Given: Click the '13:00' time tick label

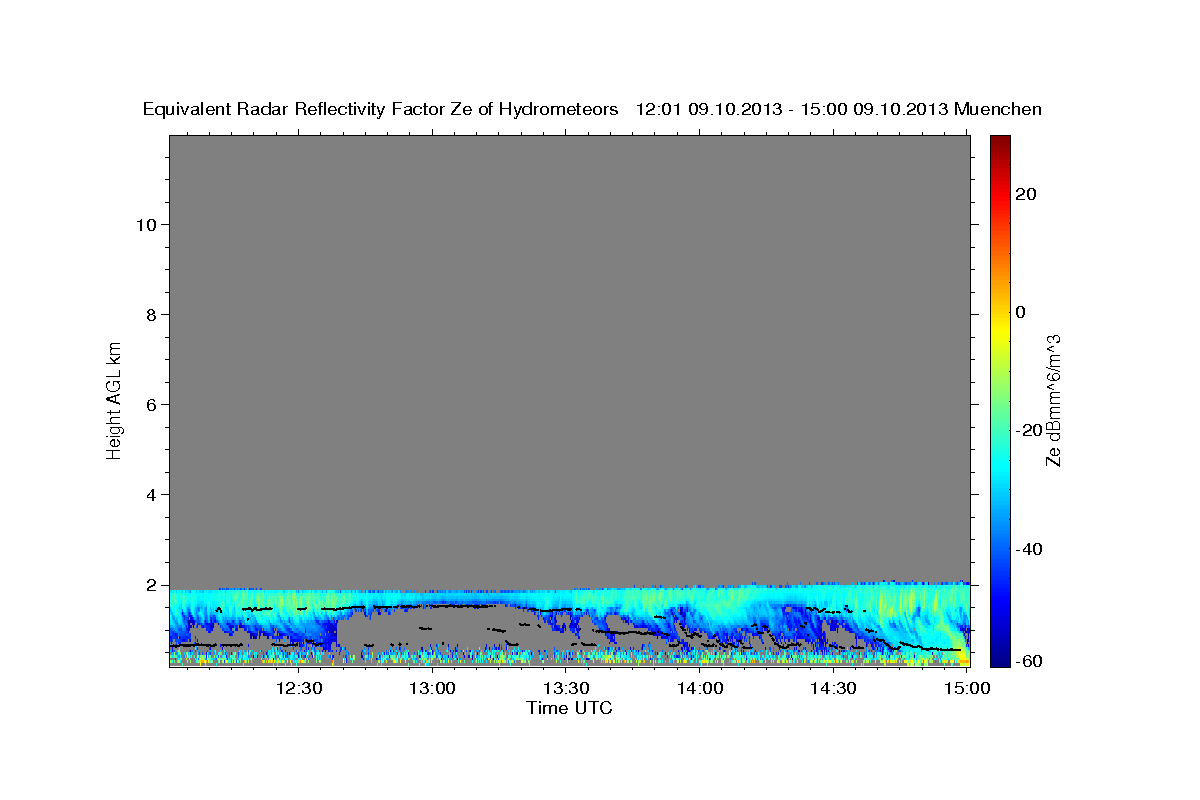Looking at the screenshot, I should point(433,688).
